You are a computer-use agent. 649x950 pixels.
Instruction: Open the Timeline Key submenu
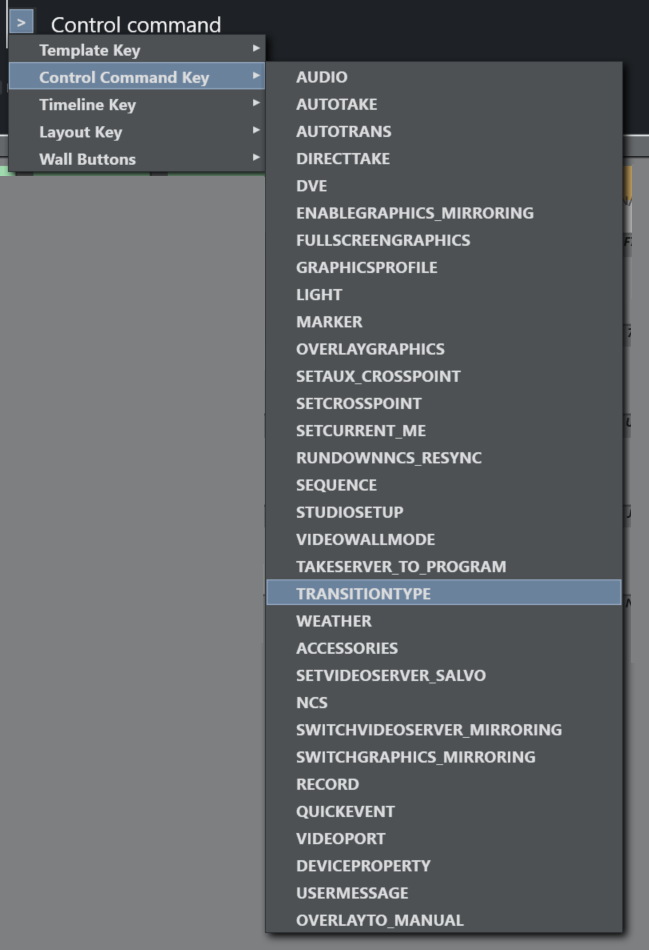(88, 105)
